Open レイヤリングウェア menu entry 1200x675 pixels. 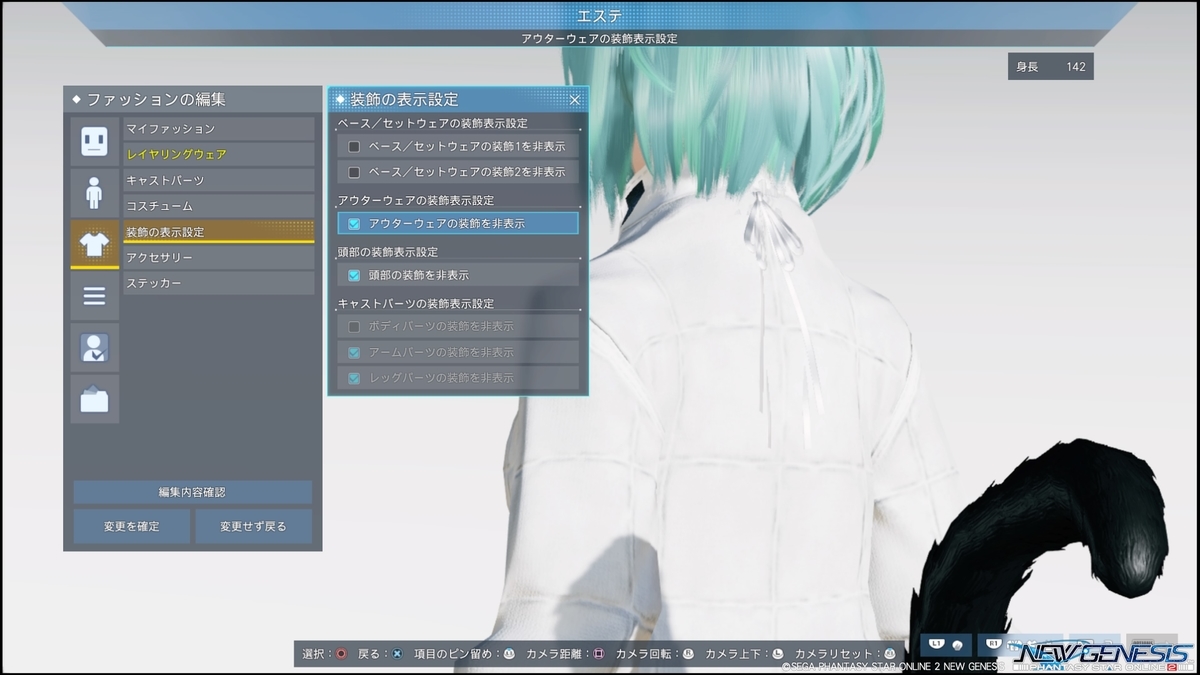(219, 155)
